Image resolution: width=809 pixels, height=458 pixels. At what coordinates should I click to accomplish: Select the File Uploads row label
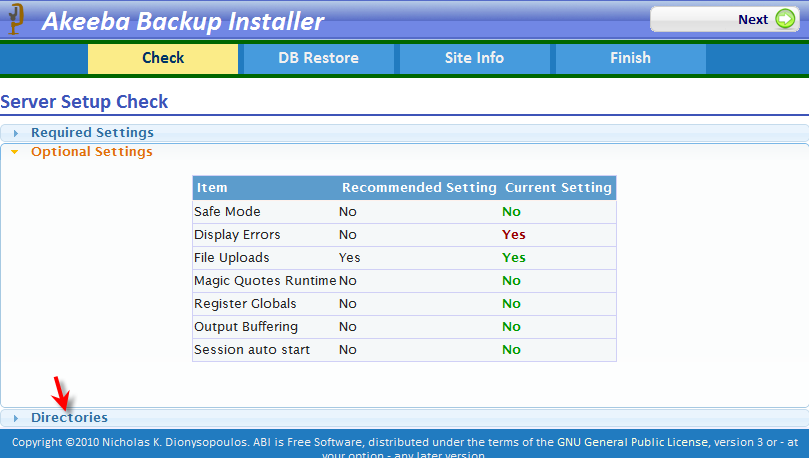(x=232, y=258)
